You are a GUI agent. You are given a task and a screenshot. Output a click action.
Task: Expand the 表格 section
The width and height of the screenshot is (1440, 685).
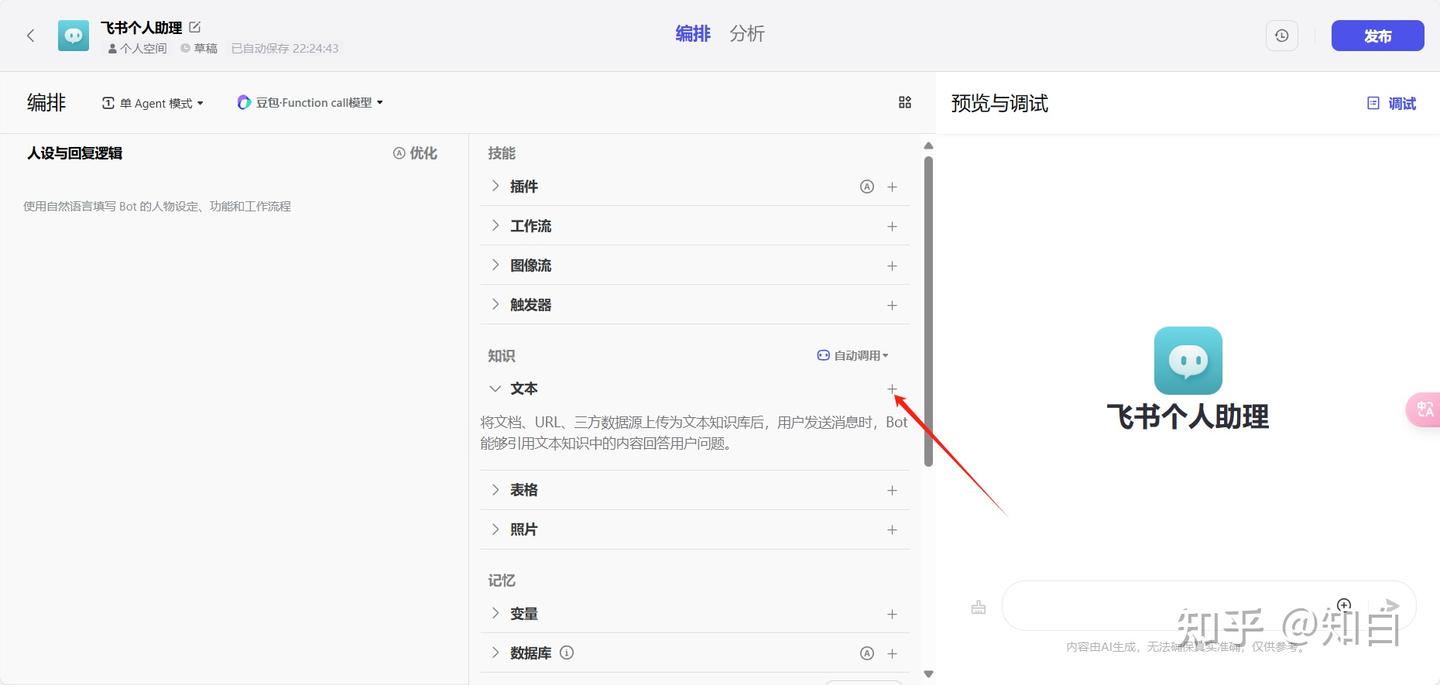[495, 489]
